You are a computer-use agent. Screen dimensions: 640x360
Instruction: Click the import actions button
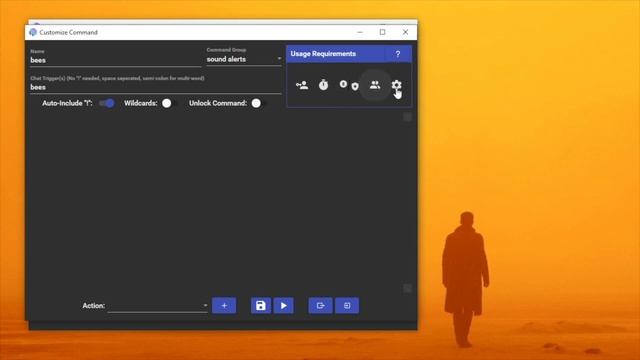point(347,305)
